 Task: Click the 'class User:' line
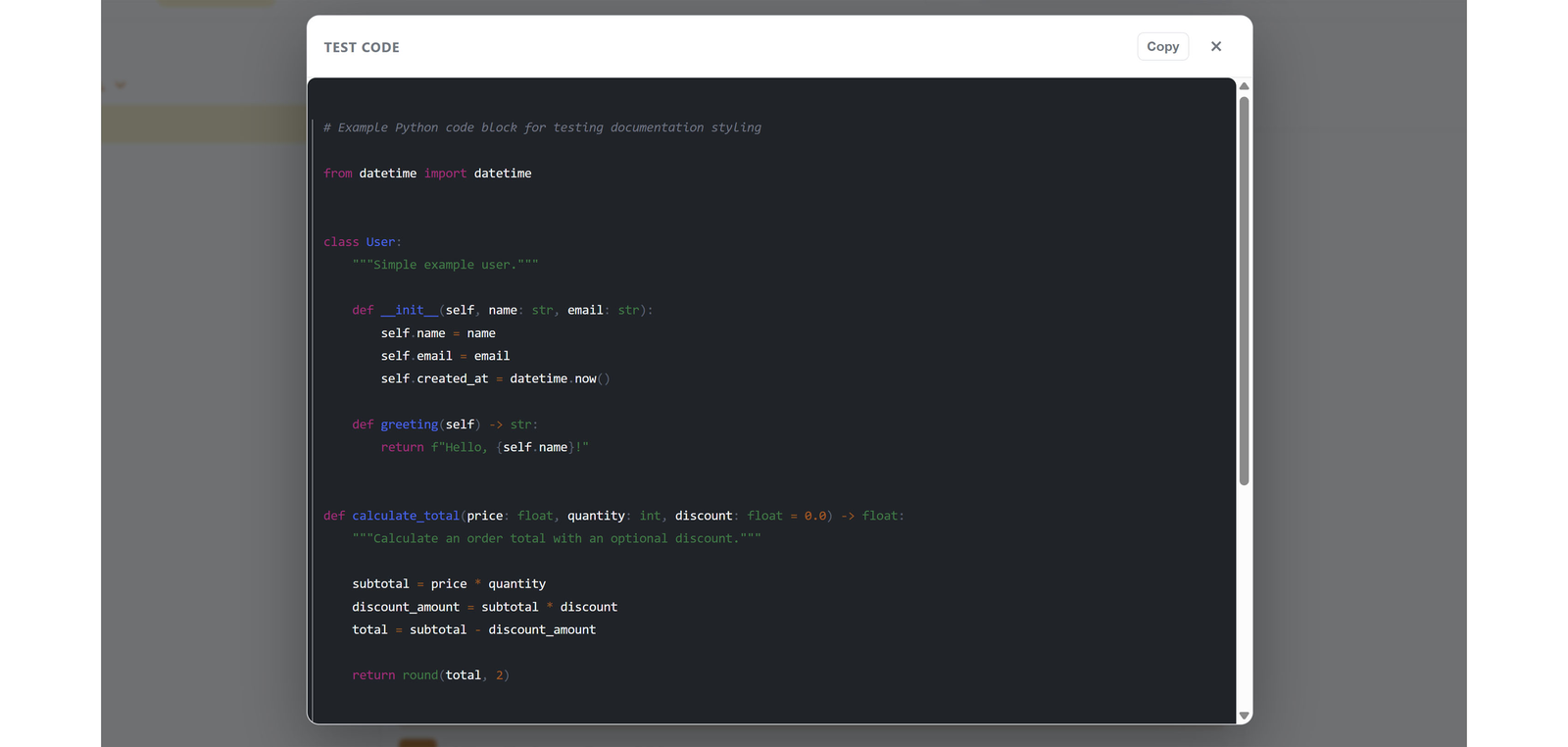coord(363,242)
